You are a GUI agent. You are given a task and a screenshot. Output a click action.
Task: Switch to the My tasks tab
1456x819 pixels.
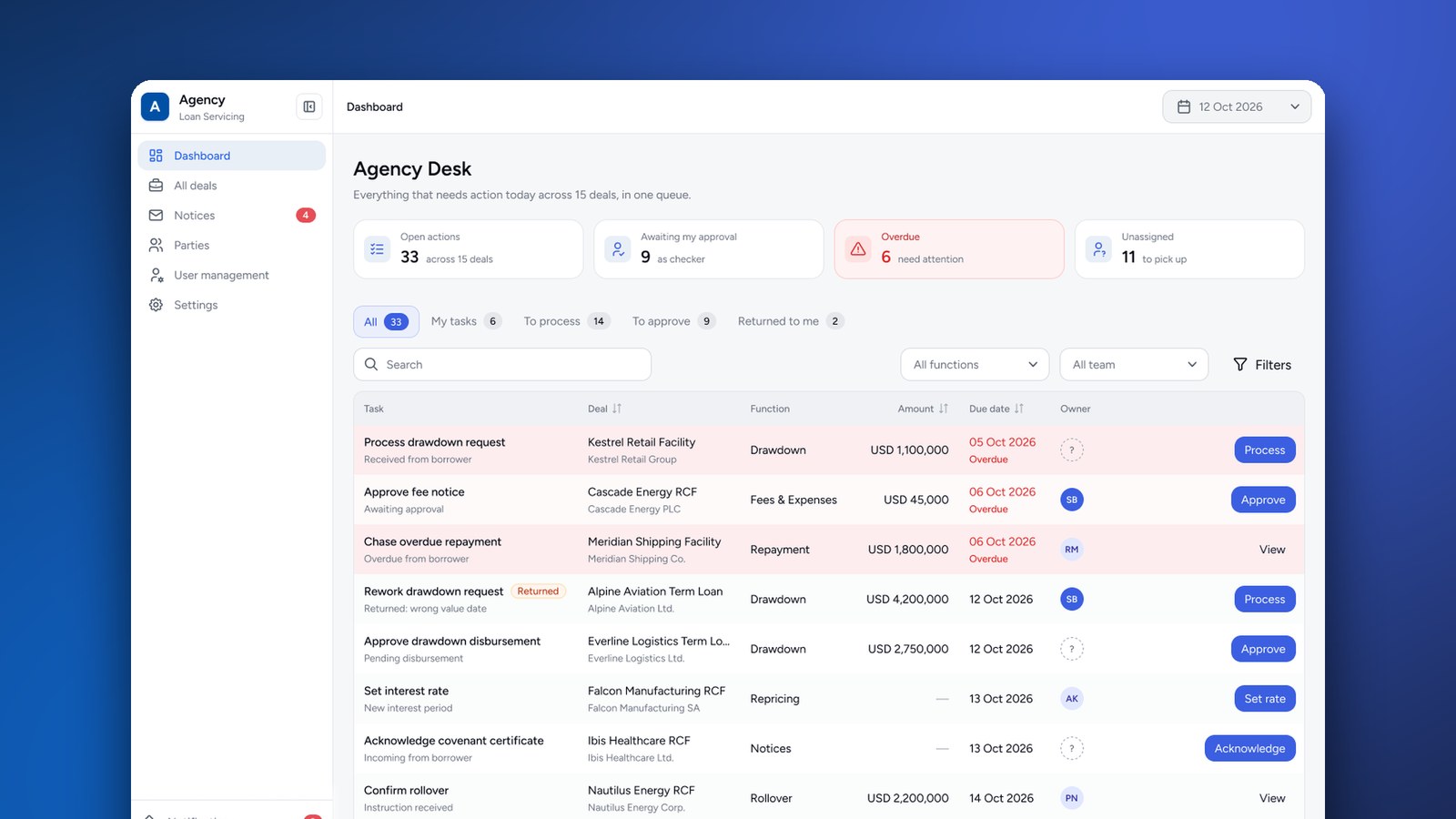466,321
